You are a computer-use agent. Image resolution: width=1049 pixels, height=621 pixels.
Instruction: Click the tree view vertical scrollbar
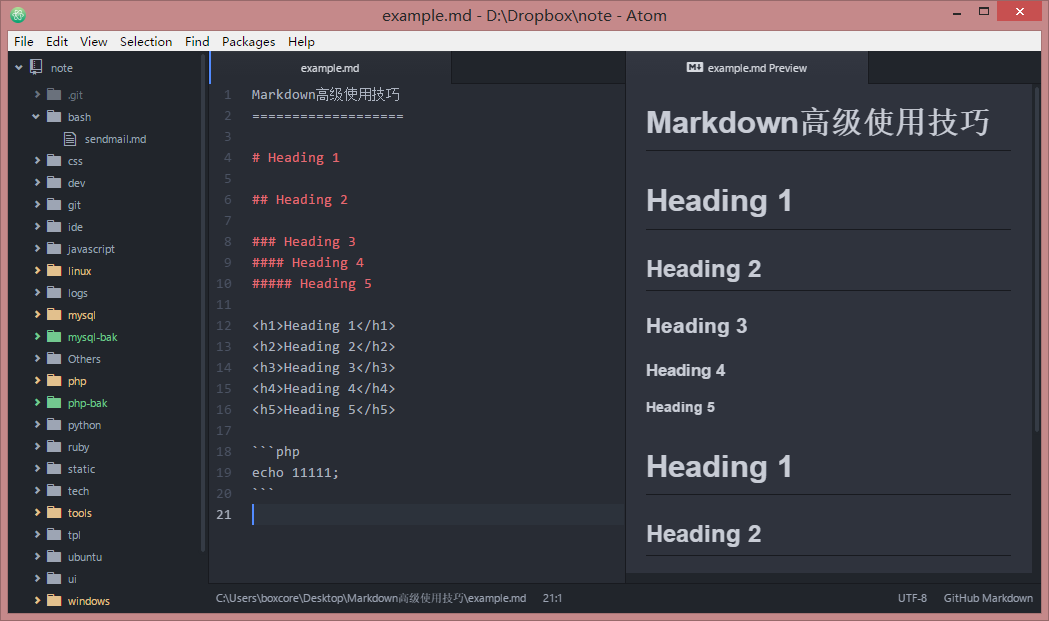[x=203, y=304]
